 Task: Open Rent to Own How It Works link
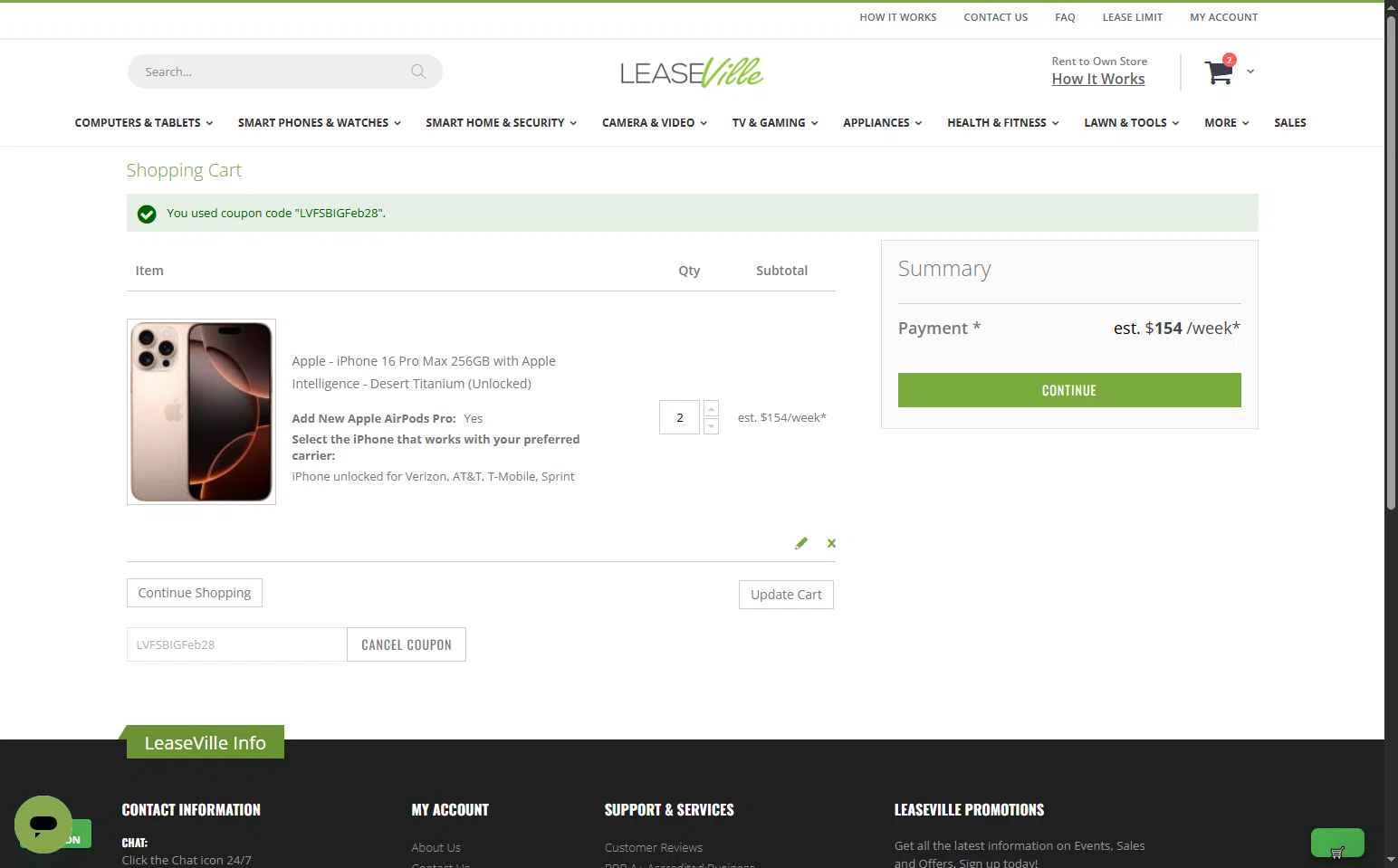(x=1098, y=79)
